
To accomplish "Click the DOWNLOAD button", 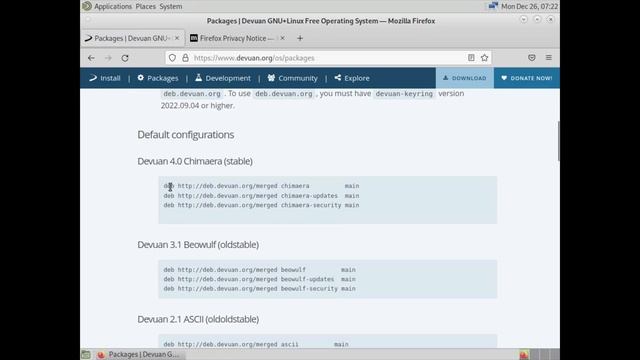I will pos(464,78).
